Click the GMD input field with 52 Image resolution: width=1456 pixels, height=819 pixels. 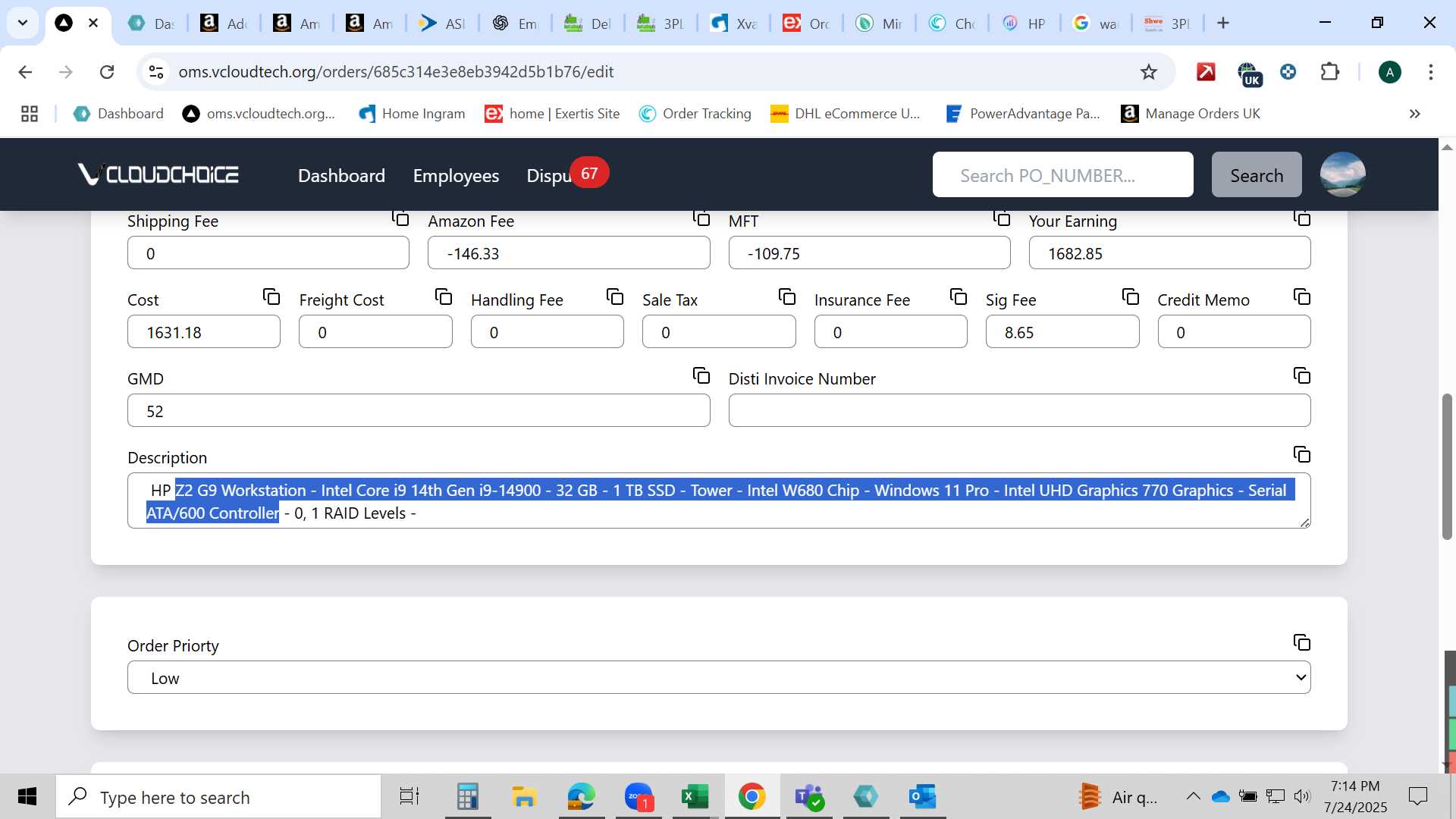tap(419, 410)
